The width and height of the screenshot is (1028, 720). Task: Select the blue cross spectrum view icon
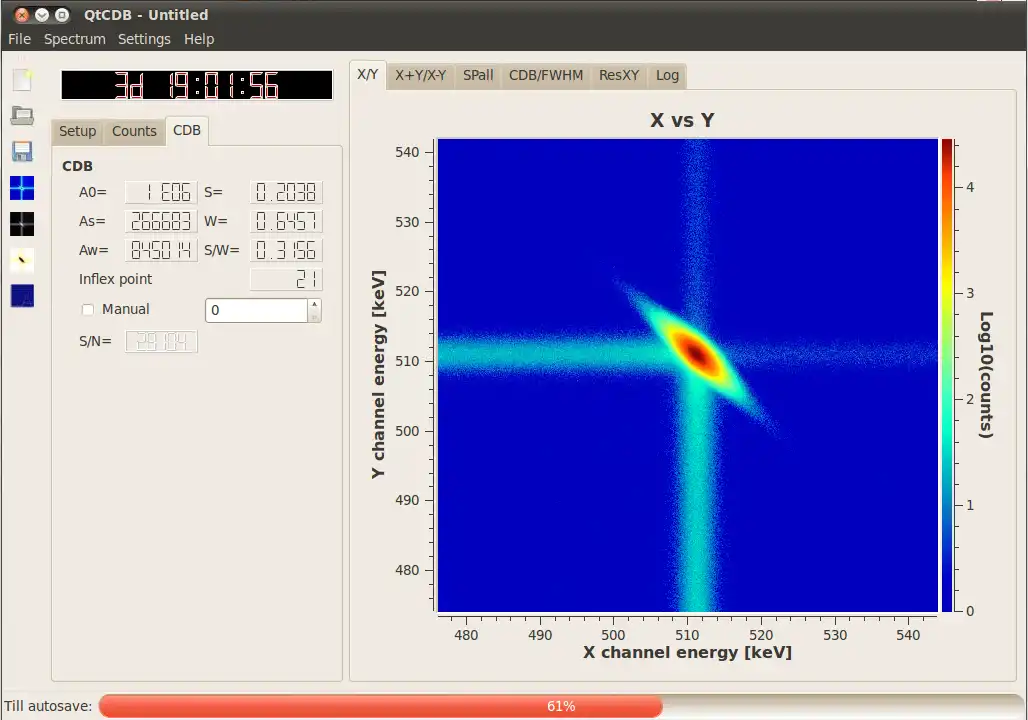pos(22,188)
